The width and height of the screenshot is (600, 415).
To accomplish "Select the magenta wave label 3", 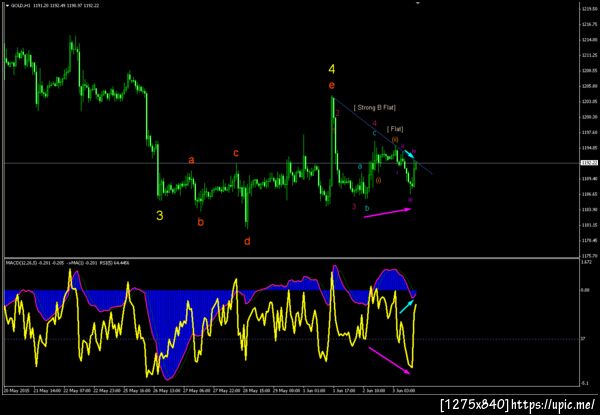I will click(x=354, y=207).
